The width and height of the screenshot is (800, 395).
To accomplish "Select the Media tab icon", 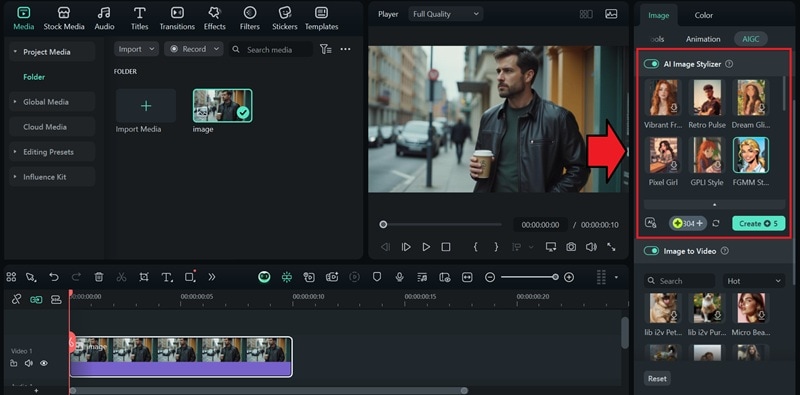I will click(x=23, y=13).
